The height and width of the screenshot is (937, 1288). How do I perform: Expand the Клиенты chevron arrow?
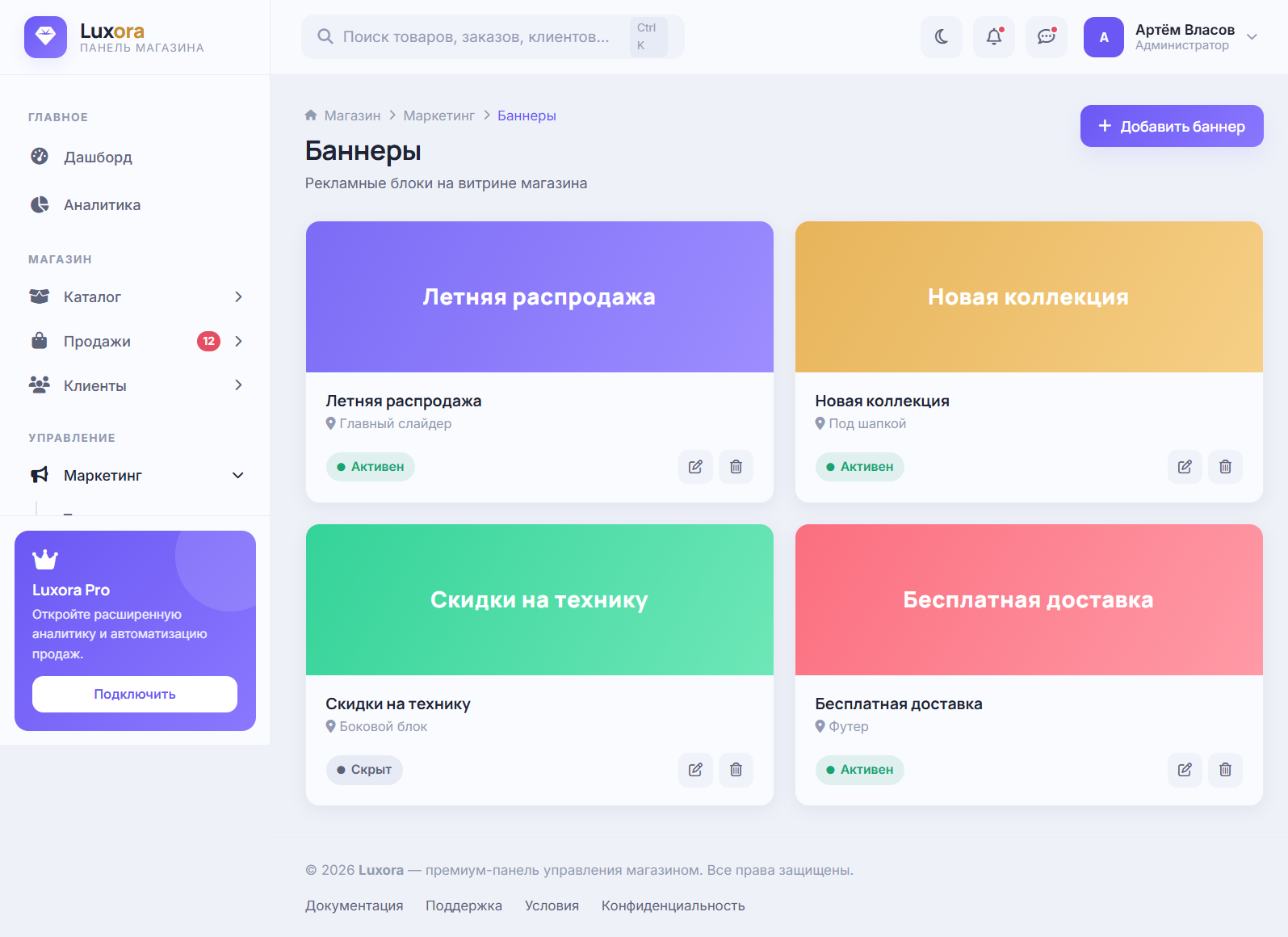pos(238,385)
